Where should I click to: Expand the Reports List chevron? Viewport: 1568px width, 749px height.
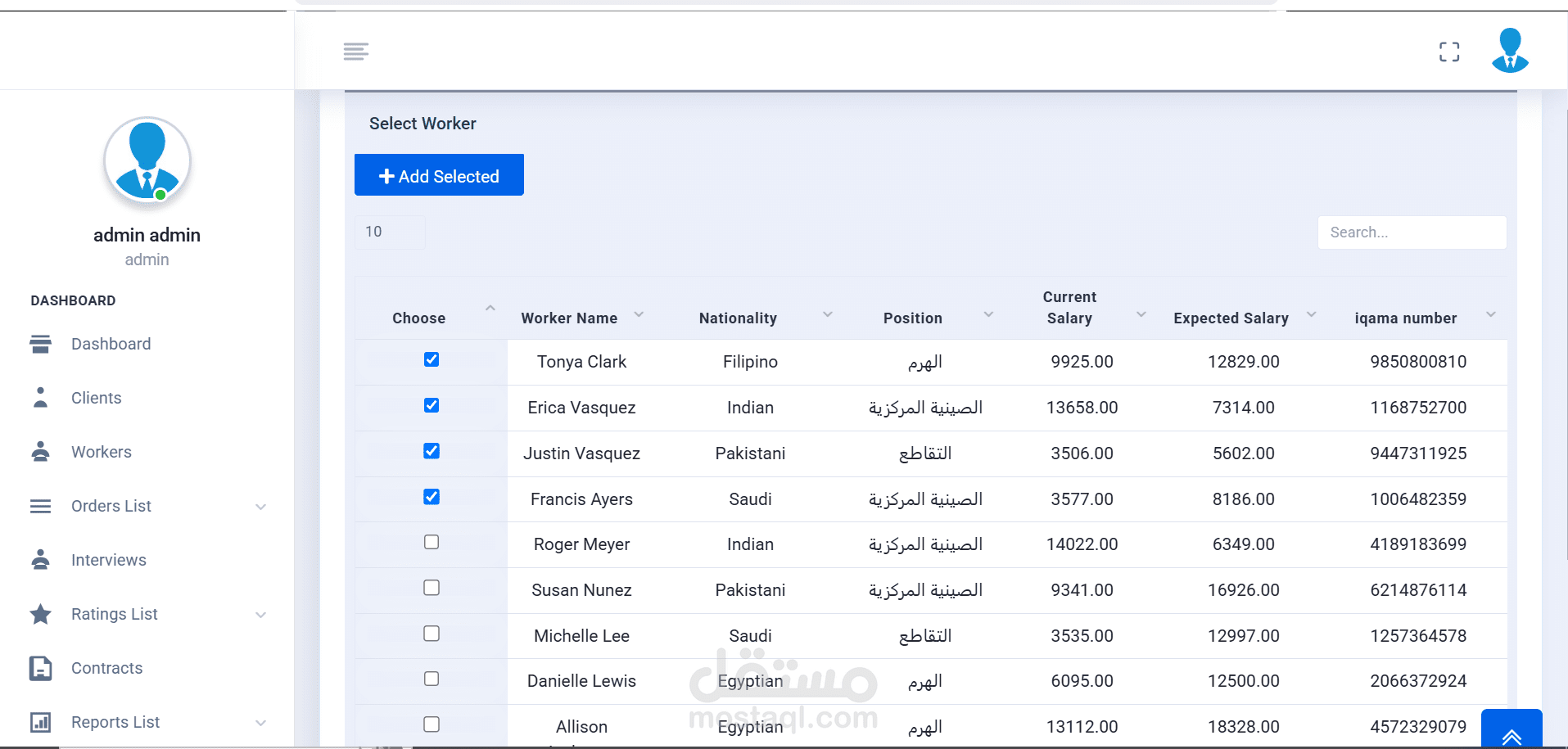click(260, 723)
